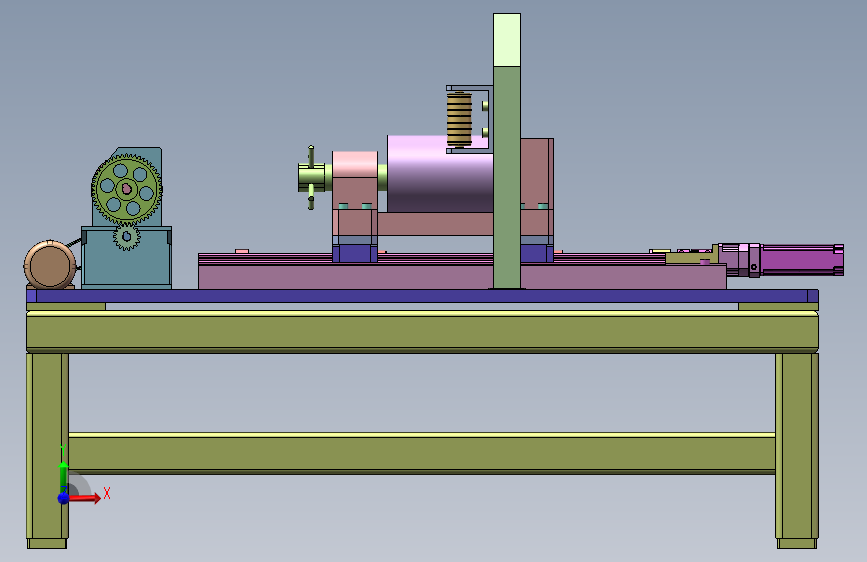Select the gold coil spring on the bracket

tap(459, 119)
